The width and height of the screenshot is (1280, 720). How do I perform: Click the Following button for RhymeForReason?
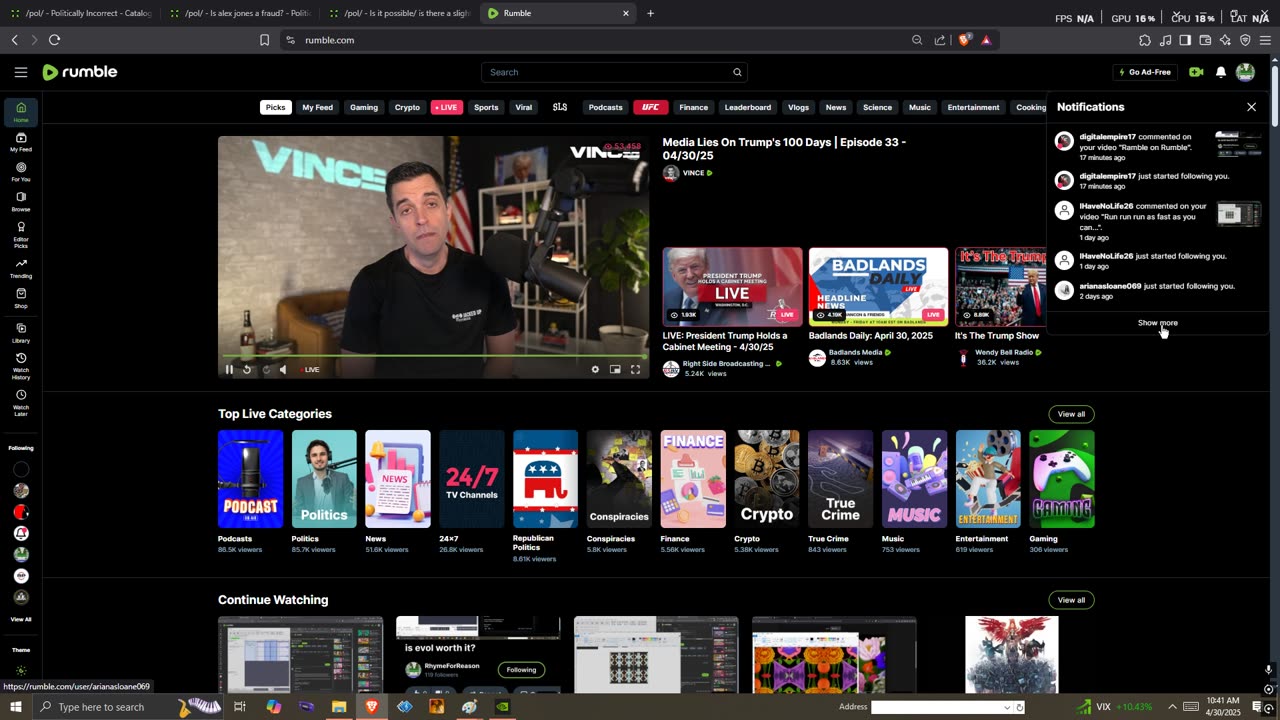(x=521, y=670)
